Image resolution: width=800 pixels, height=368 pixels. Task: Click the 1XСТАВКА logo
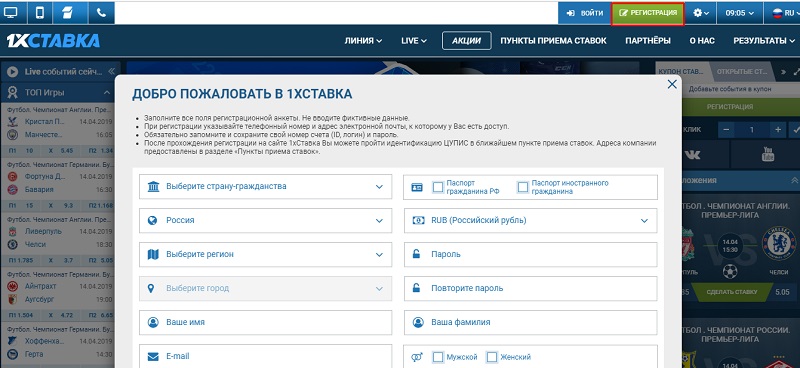[x=53, y=40]
